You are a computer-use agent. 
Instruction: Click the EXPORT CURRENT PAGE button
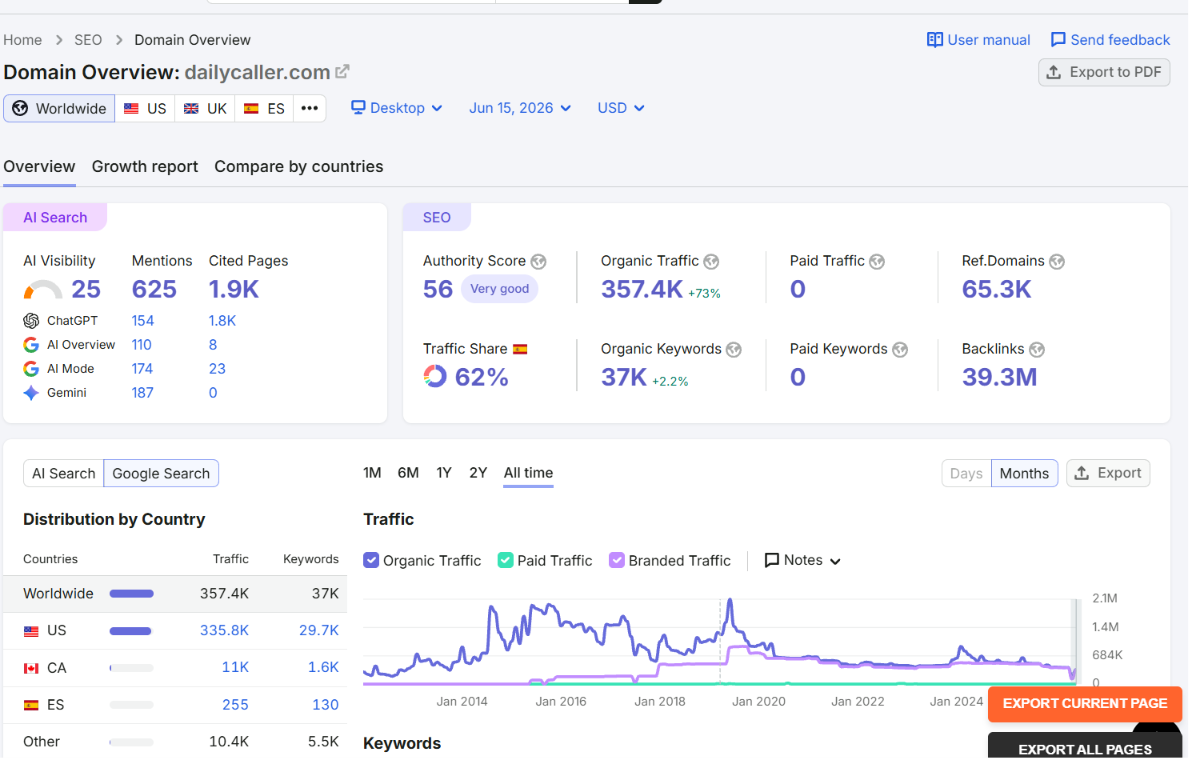(x=1084, y=703)
